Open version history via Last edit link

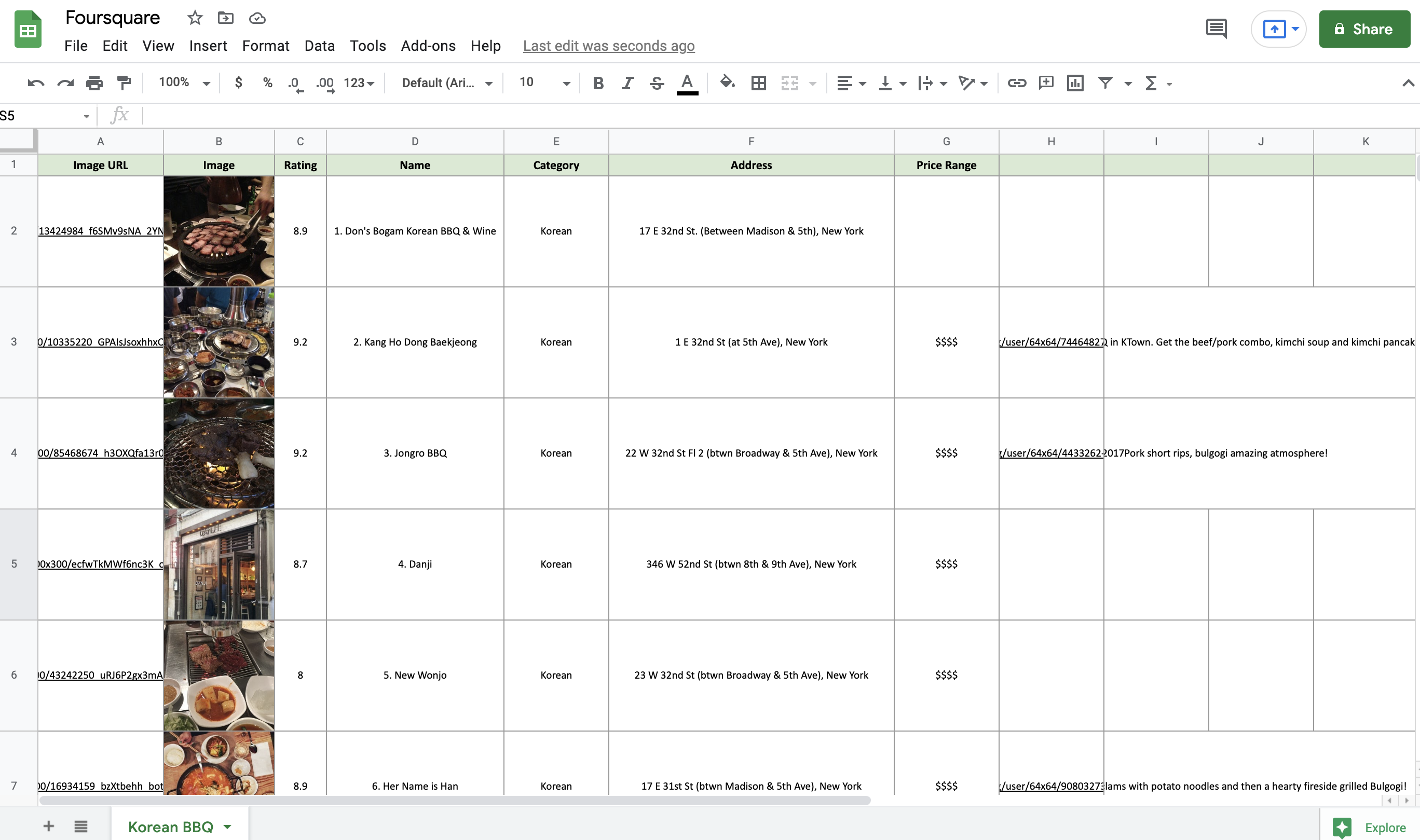click(x=609, y=46)
